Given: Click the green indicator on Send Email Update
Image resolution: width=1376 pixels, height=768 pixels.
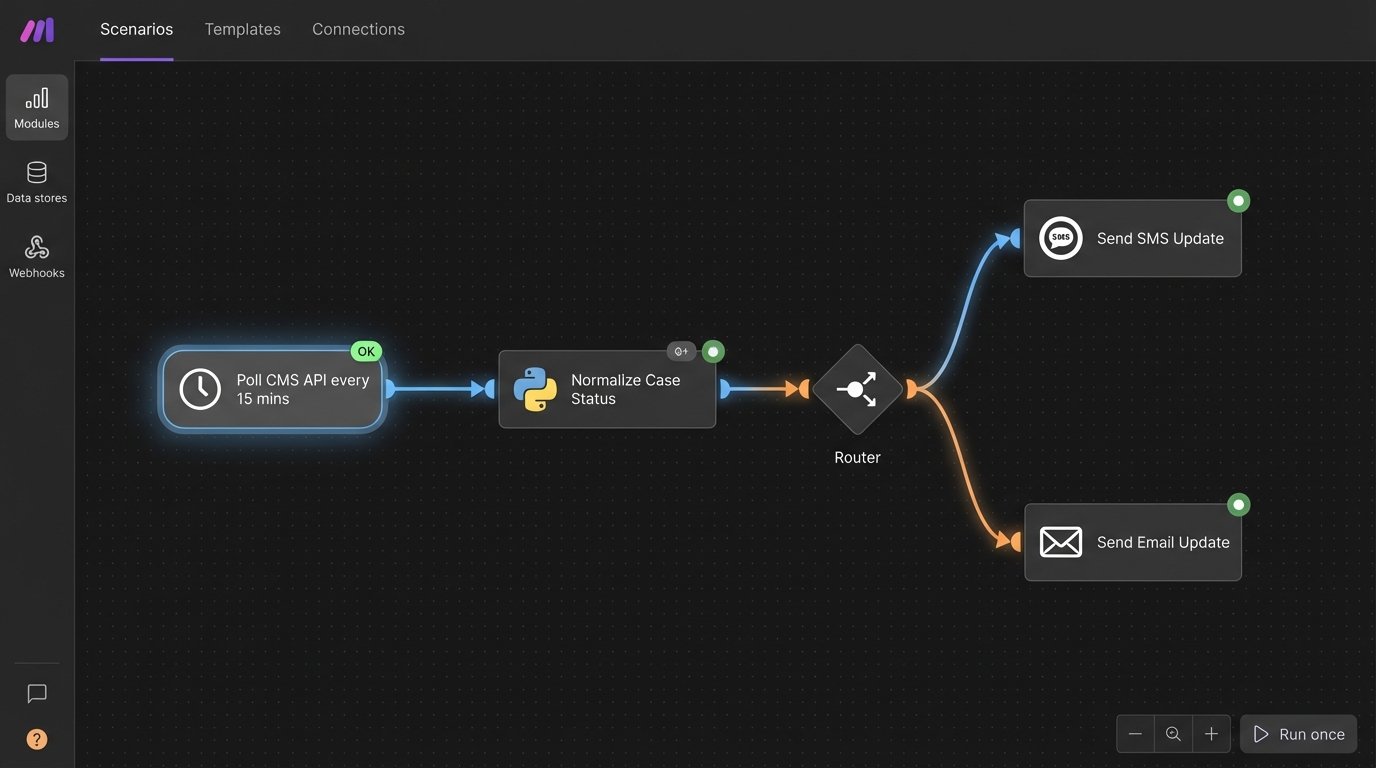Looking at the screenshot, I should coord(1239,504).
